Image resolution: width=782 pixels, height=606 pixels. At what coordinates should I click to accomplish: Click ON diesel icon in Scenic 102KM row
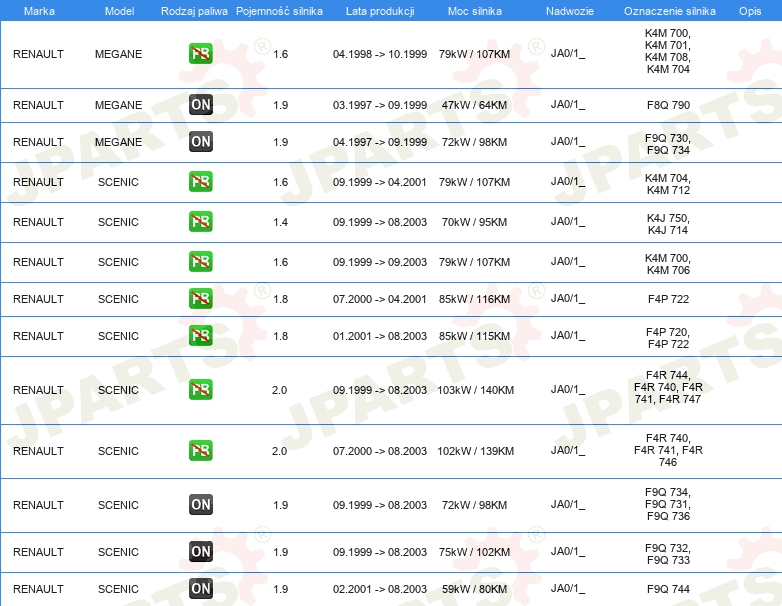[x=200, y=552]
